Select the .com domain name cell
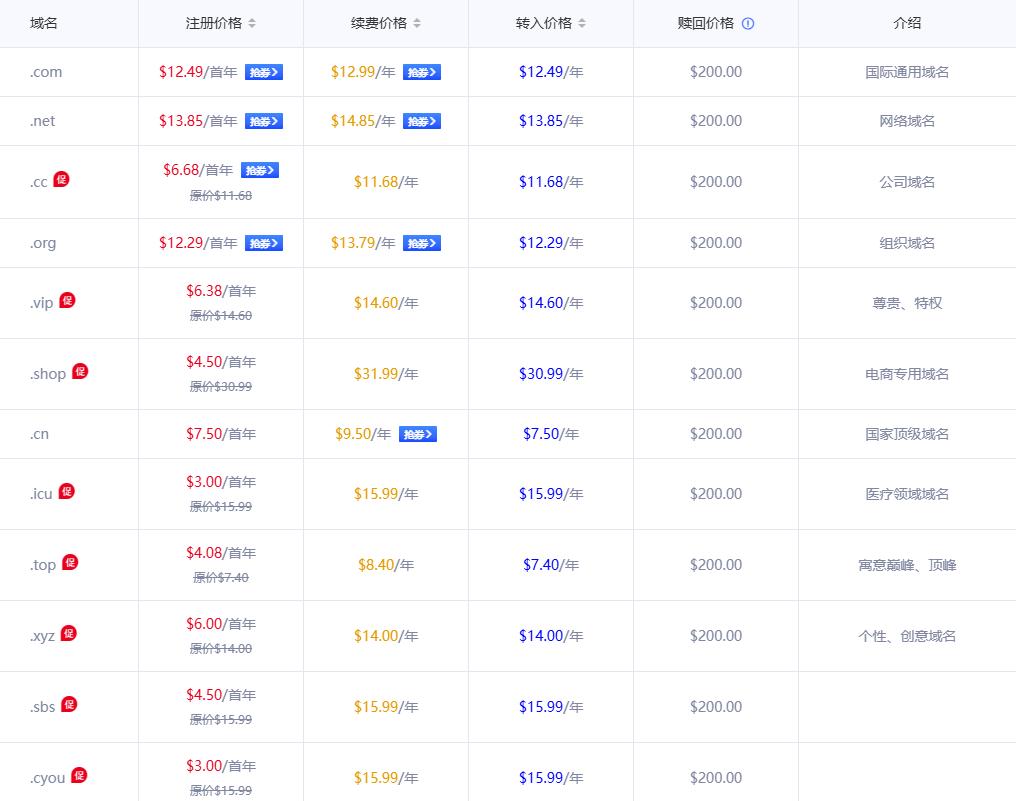1016x801 pixels. (x=46, y=72)
